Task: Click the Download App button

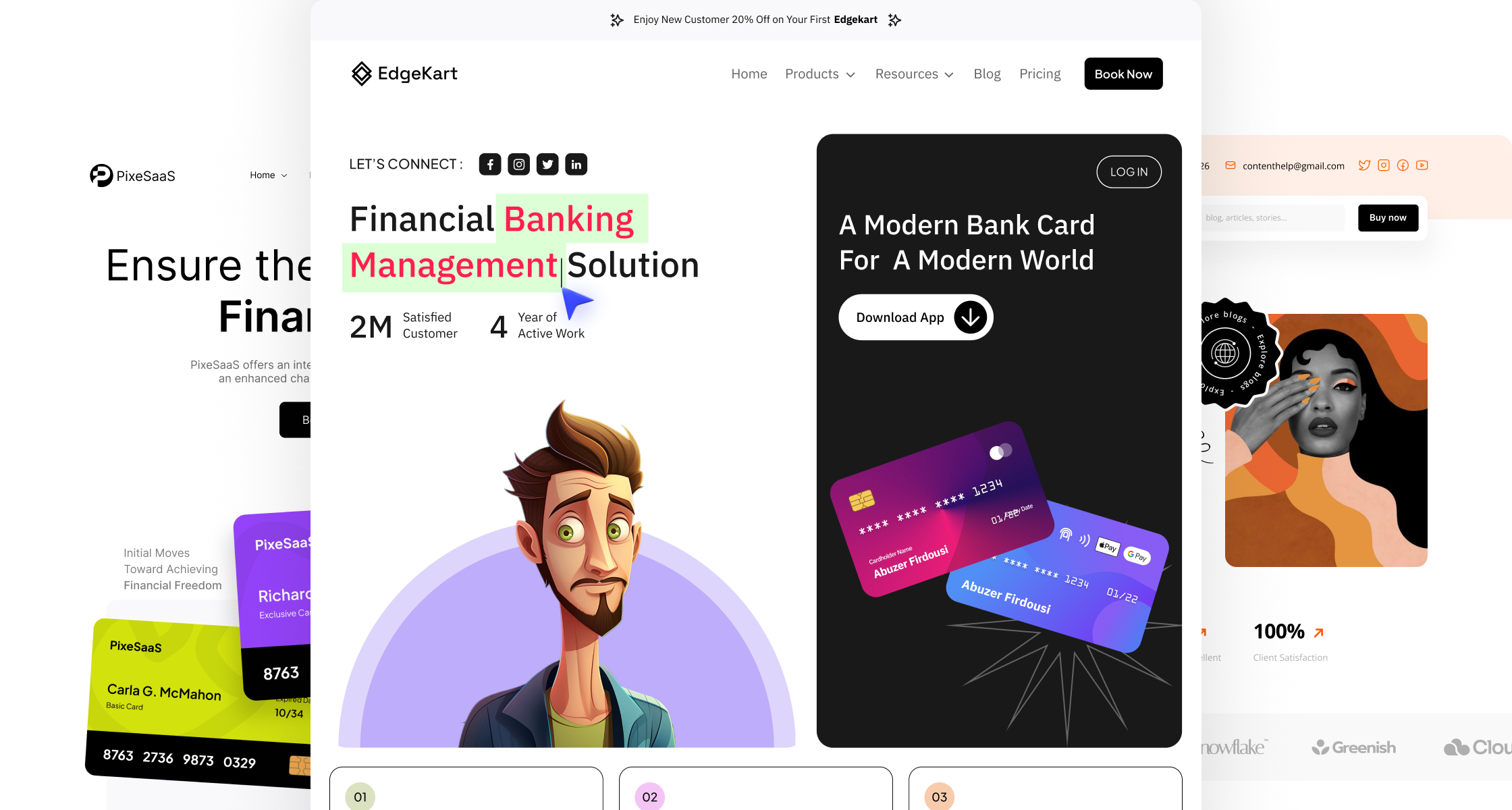Action: point(916,317)
